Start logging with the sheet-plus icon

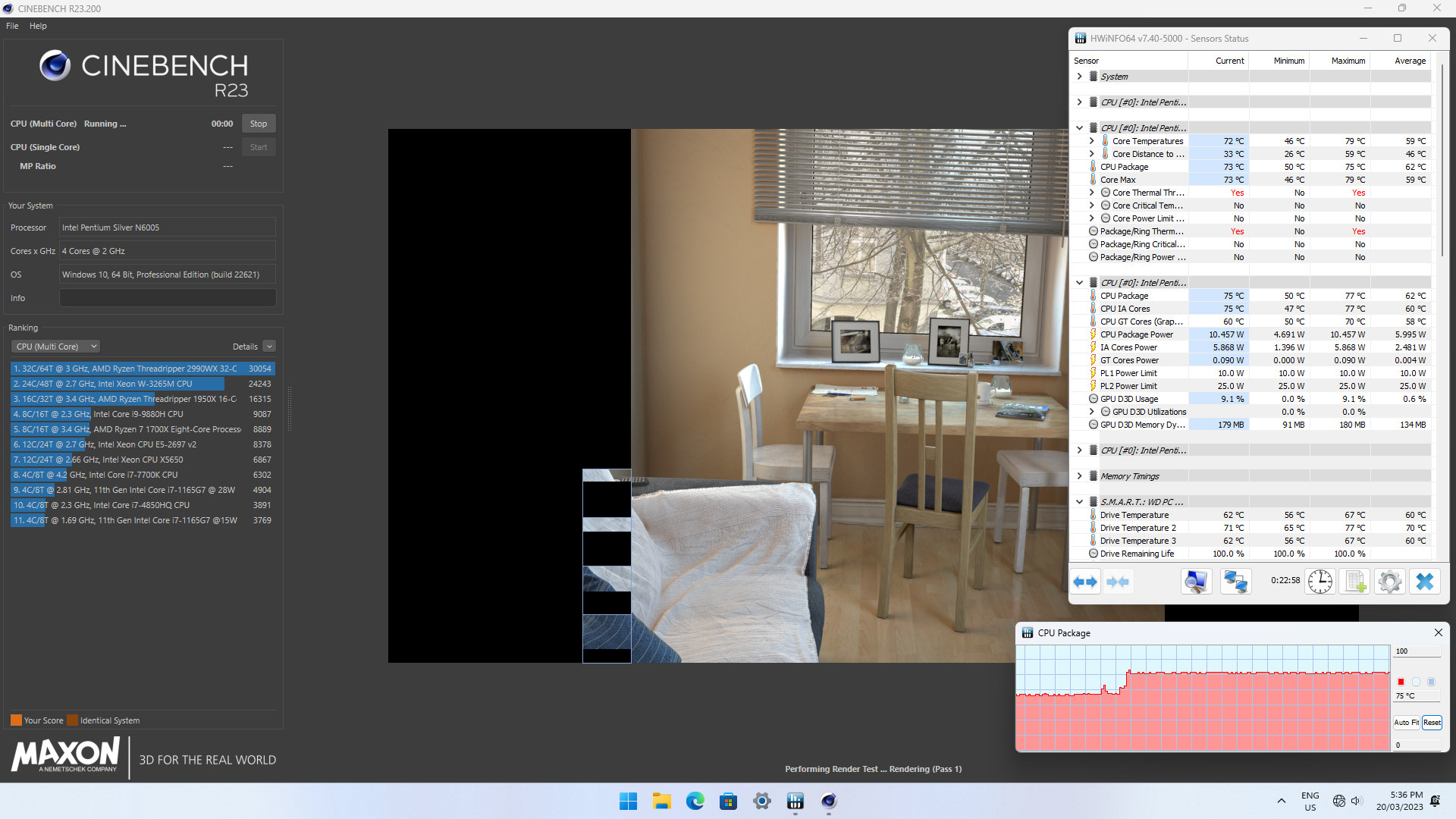pyautogui.click(x=1355, y=582)
